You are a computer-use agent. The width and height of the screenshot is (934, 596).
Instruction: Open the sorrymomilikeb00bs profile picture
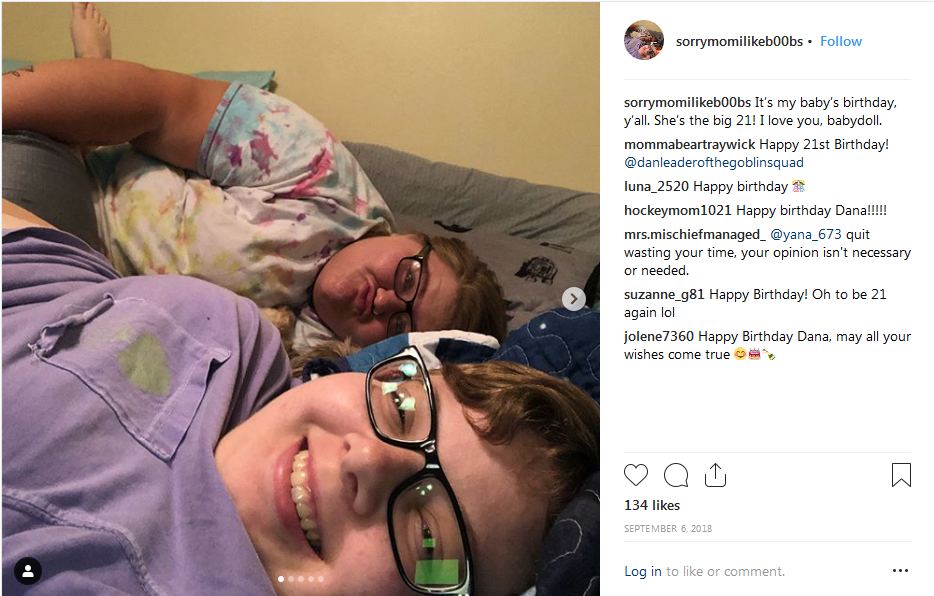(x=643, y=40)
